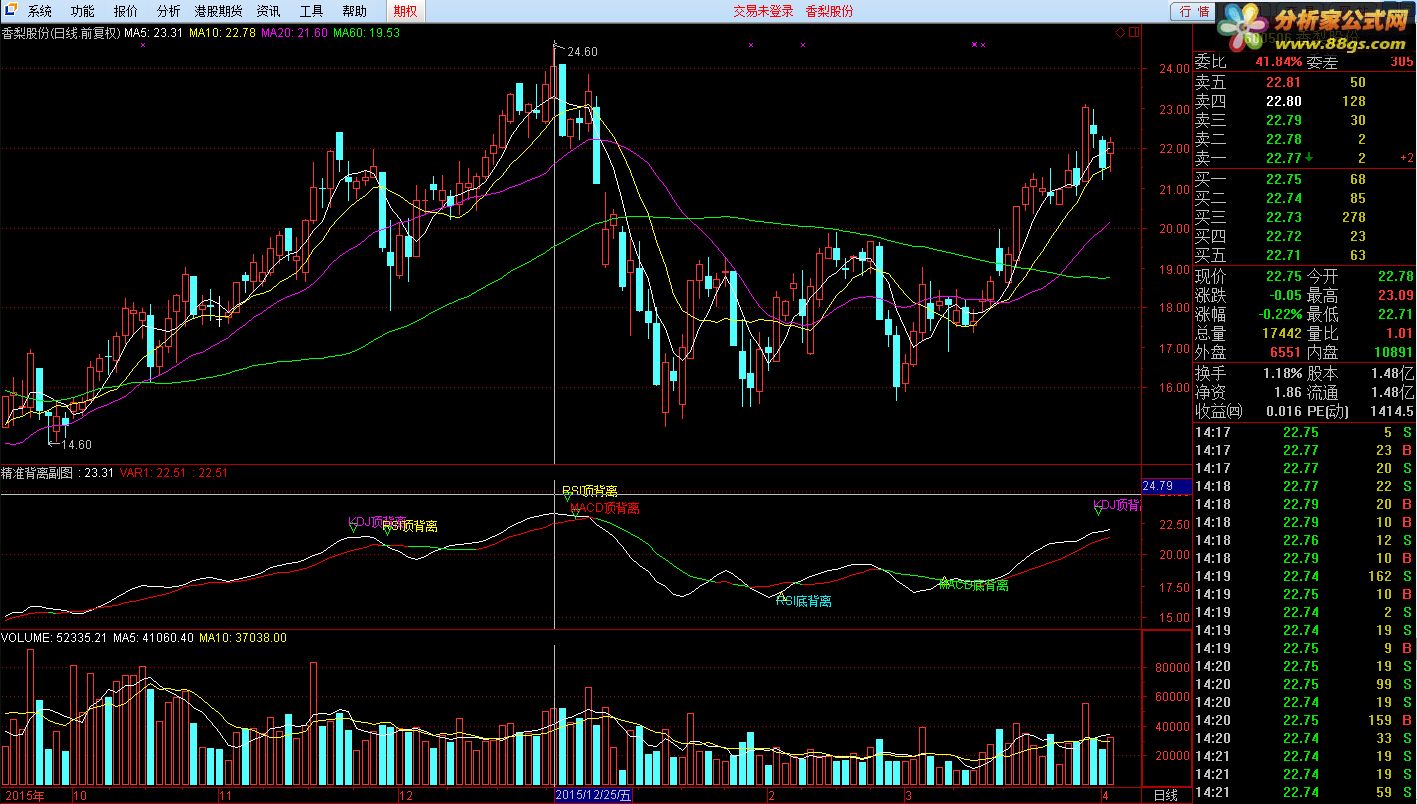The width and height of the screenshot is (1417, 804).
Task: Click the 14.60 low price marker
Action: [x=76, y=445]
